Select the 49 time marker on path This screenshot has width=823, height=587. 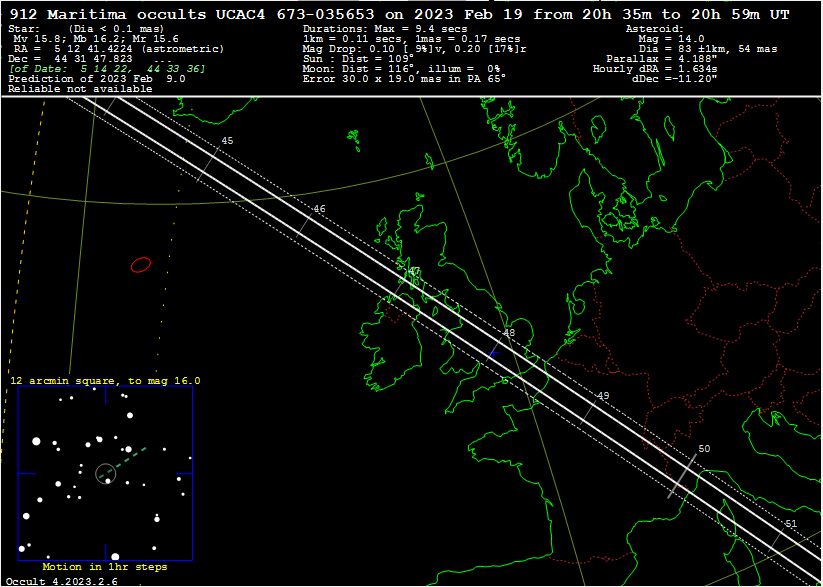pos(603,396)
